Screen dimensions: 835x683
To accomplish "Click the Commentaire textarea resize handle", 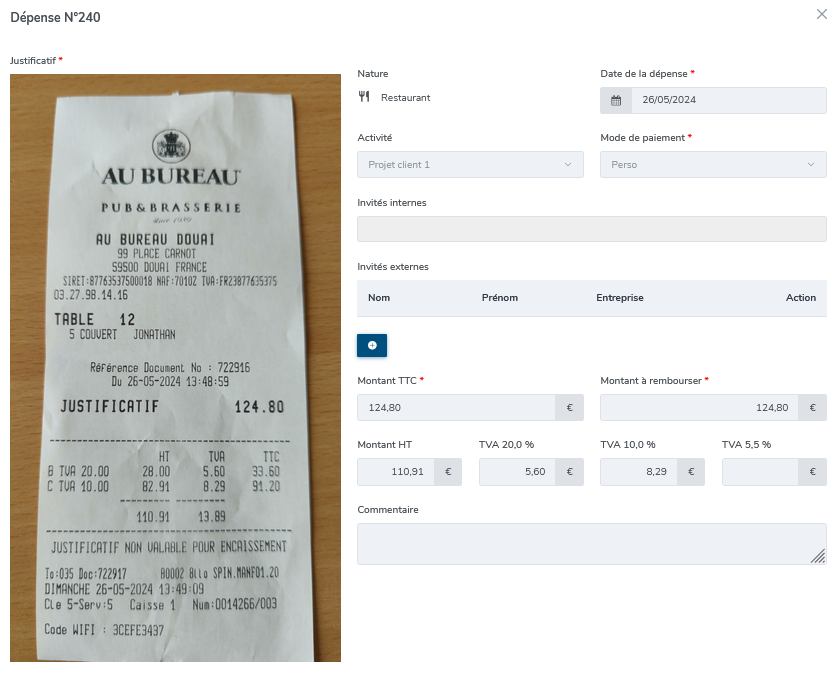I will pos(819,557).
